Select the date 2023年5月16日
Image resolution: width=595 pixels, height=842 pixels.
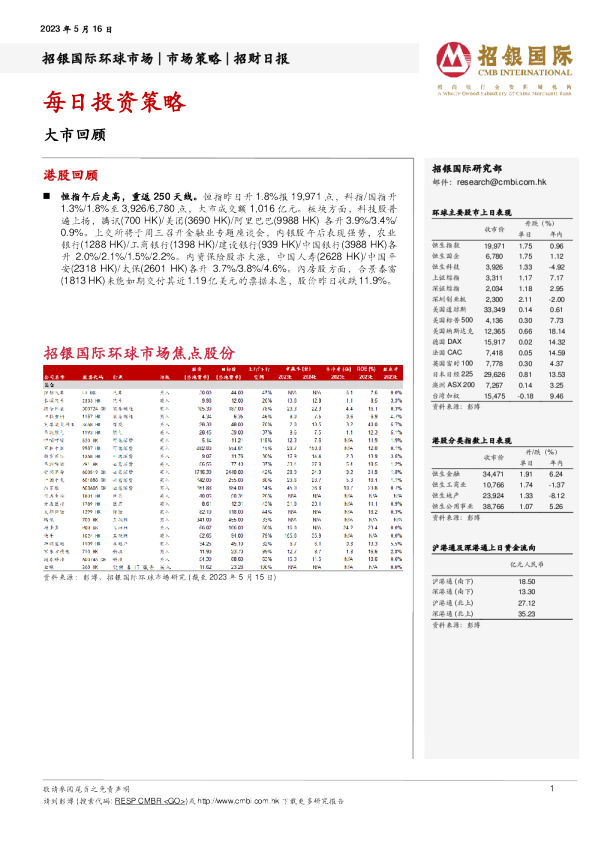[x=76, y=29]
